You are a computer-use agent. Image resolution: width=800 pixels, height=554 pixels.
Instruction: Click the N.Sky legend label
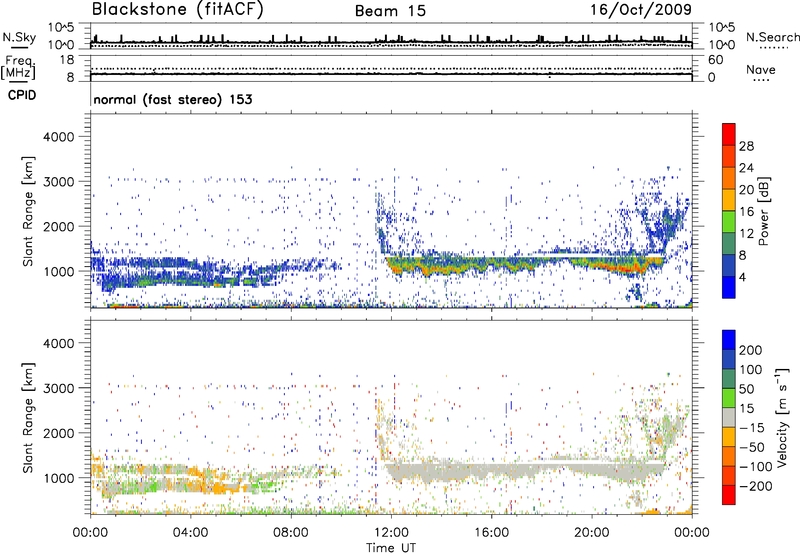click(x=19, y=37)
